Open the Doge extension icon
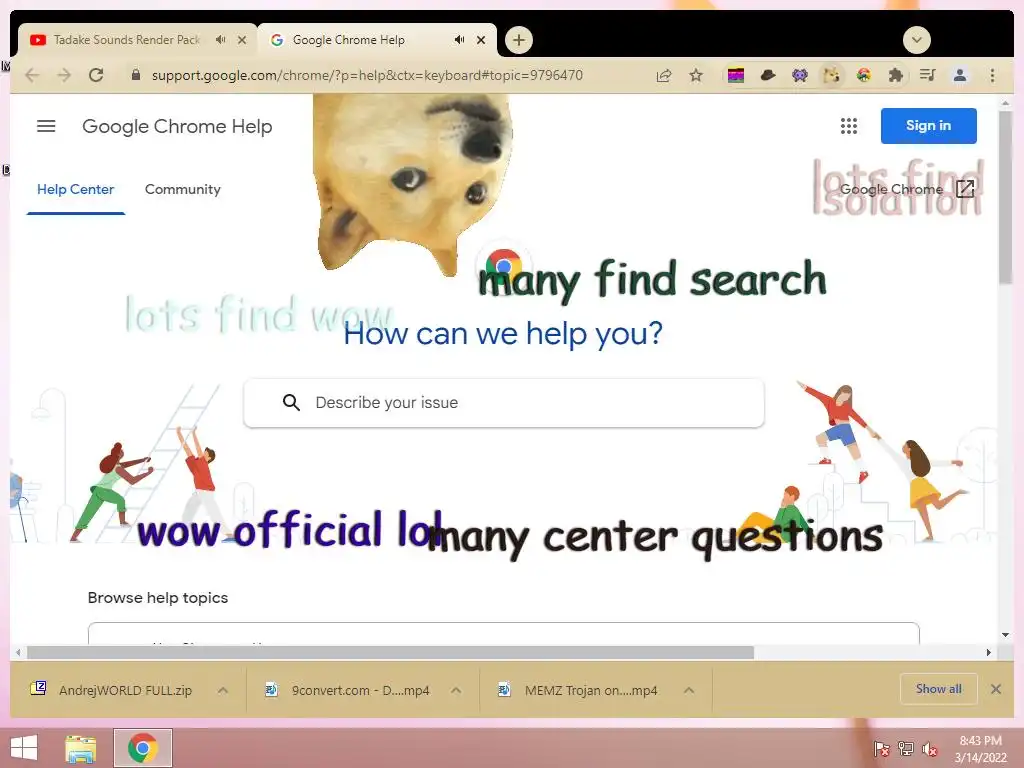The width and height of the screenshot is (1024, 768). (x=831, y=76)
